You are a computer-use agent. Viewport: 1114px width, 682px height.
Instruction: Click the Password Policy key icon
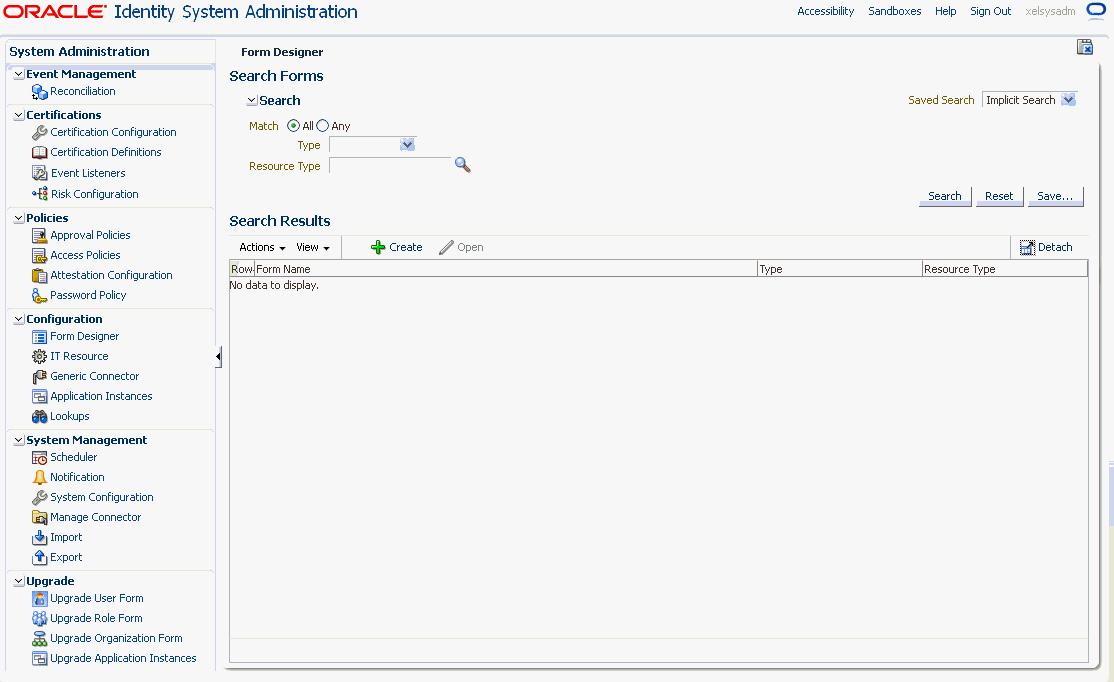pyautogui.click(x=40, y=296)
